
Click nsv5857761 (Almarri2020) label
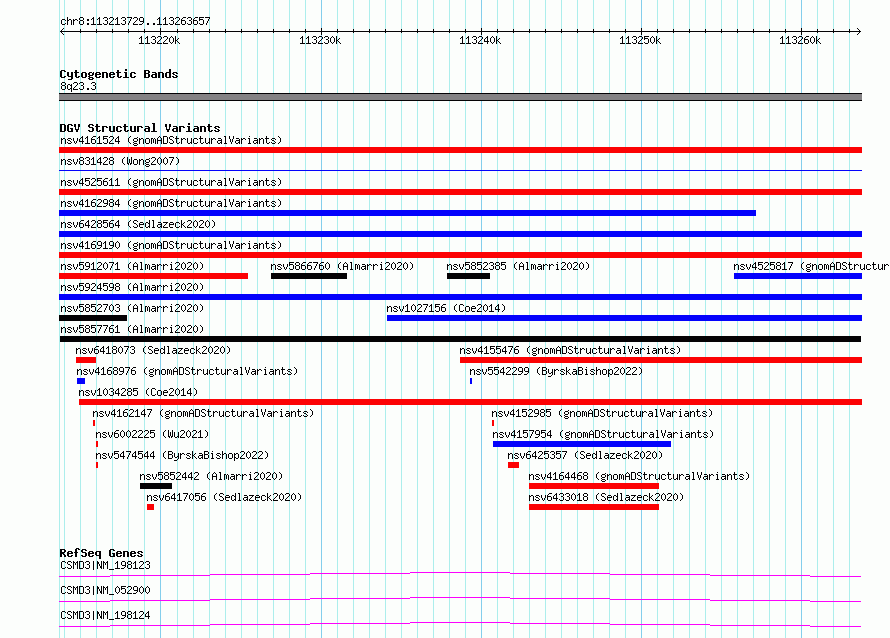coord(132,329)
